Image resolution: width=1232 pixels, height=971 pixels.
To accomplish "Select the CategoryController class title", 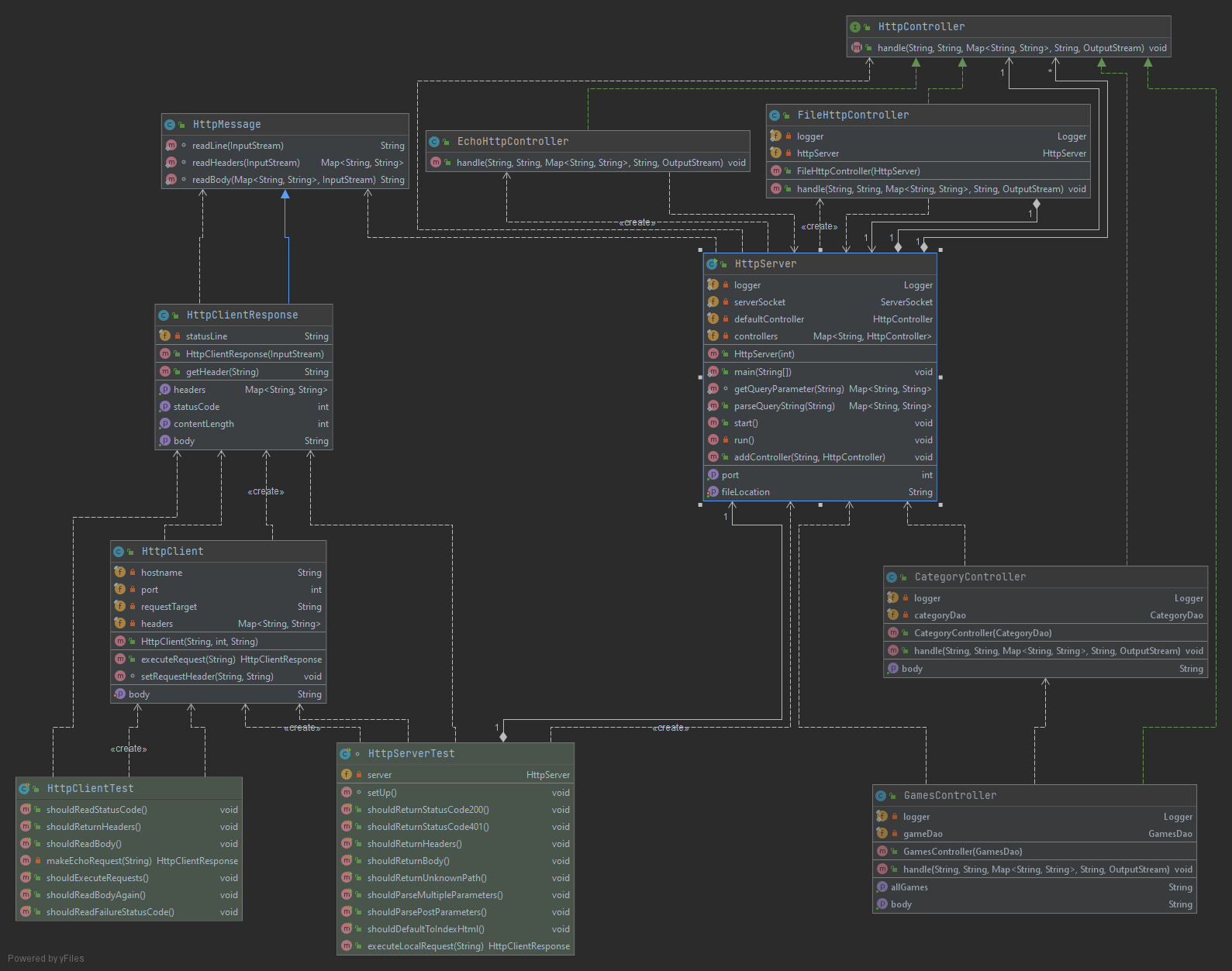I will point(970,577).
